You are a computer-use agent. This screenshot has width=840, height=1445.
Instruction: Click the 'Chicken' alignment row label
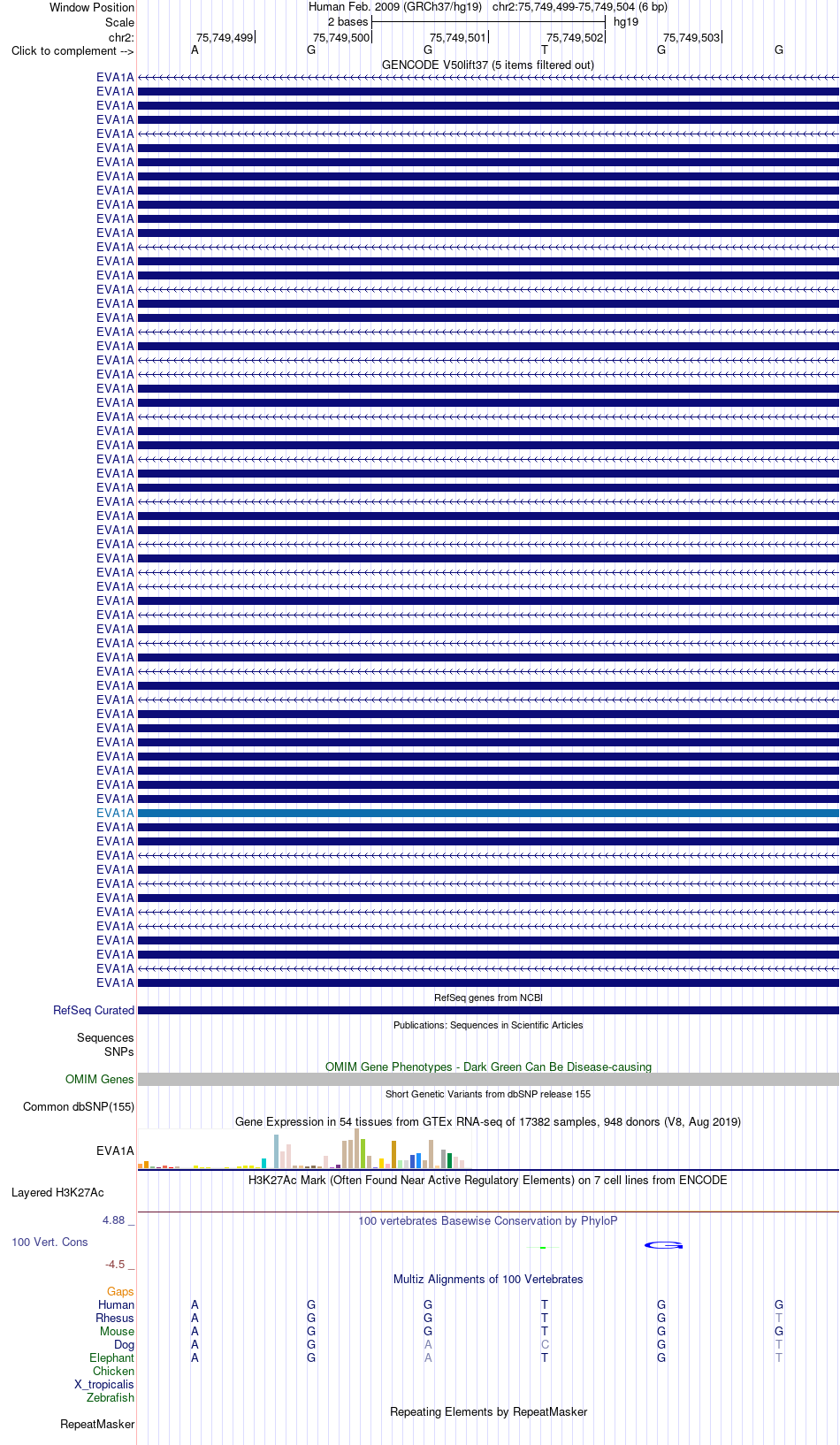(x=113, y=1371)
